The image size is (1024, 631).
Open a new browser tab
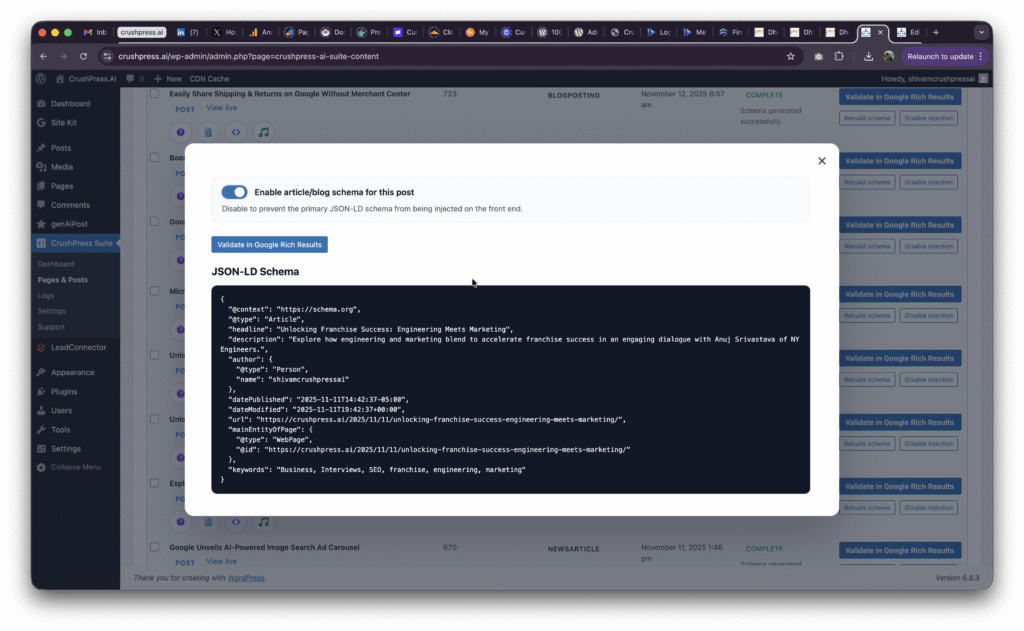pyautogui.click(x=936, y=32)
